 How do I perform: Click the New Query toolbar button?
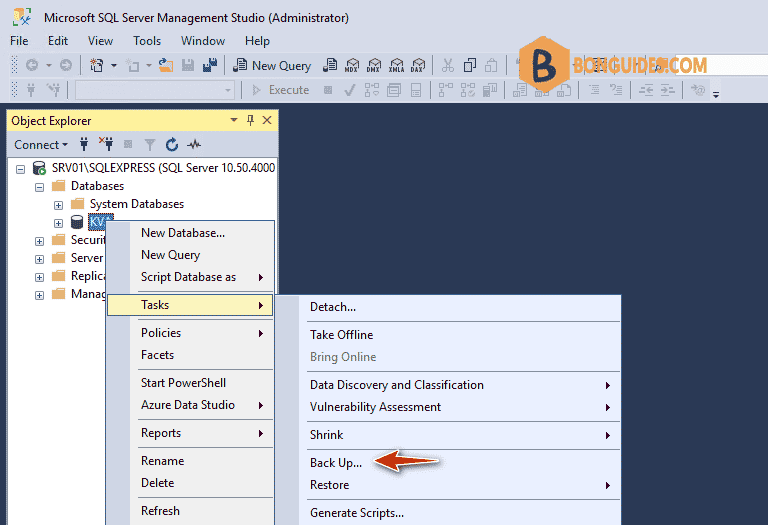[x=272, y=65]
